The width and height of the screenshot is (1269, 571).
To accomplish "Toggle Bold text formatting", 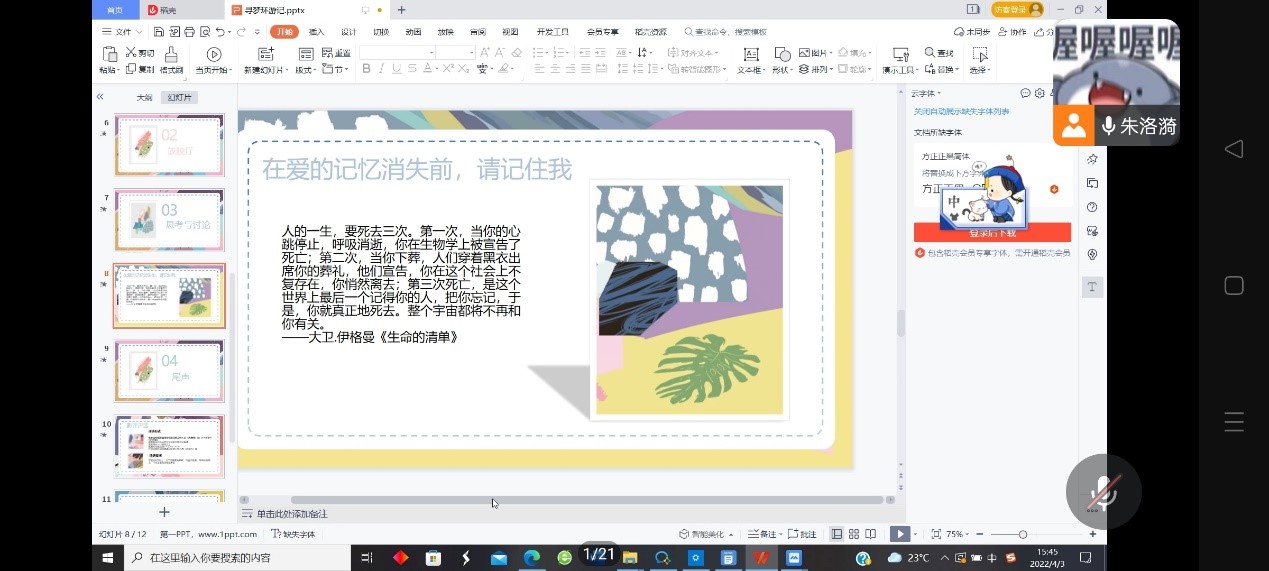I will pyautogui.click(x=366, y=69).
